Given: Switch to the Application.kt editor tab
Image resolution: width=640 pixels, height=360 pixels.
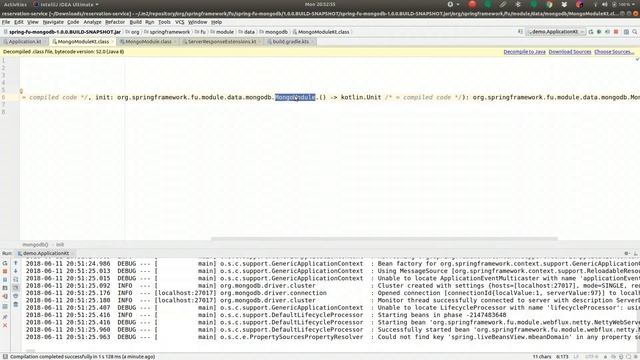Looking at the screenshot, I should click(24, 42).
